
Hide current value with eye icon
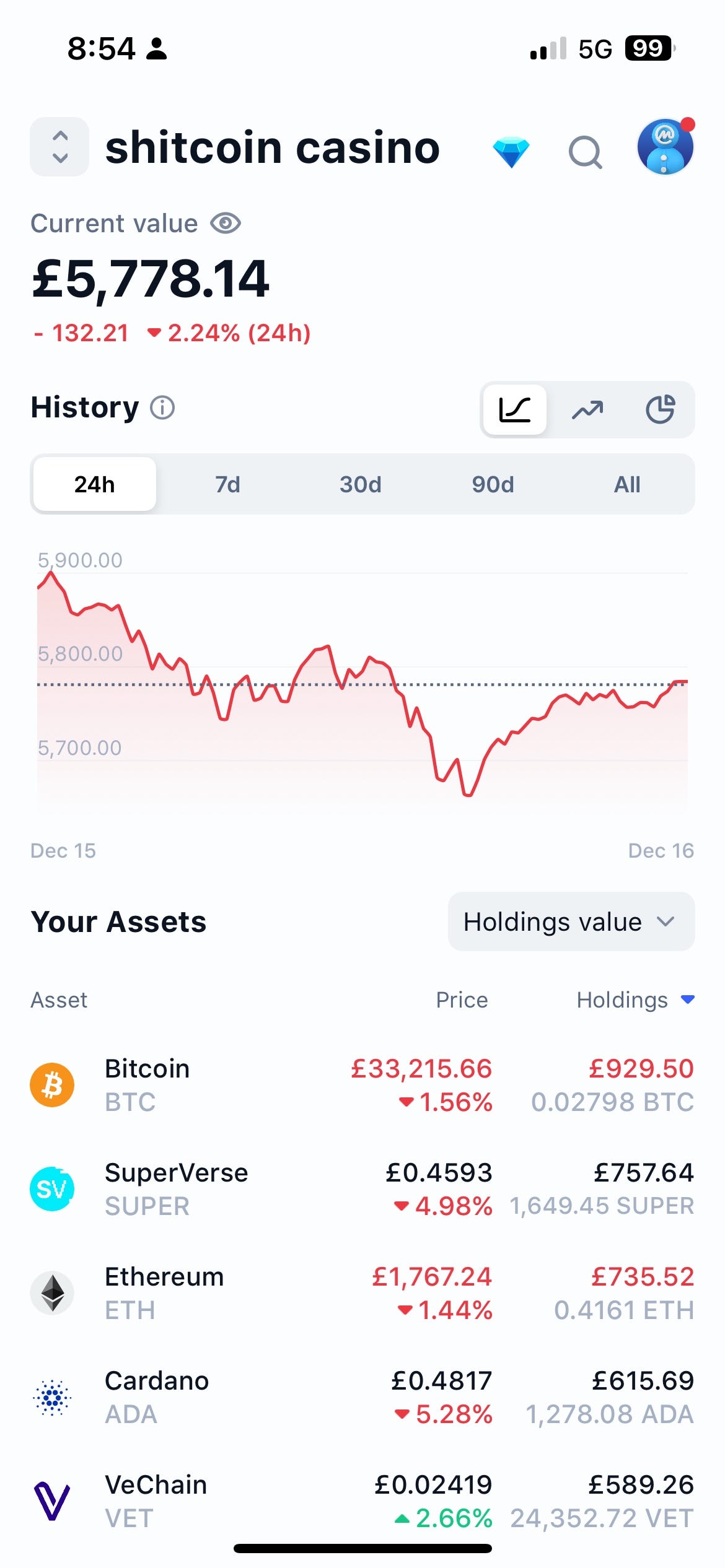pos(226,223)
